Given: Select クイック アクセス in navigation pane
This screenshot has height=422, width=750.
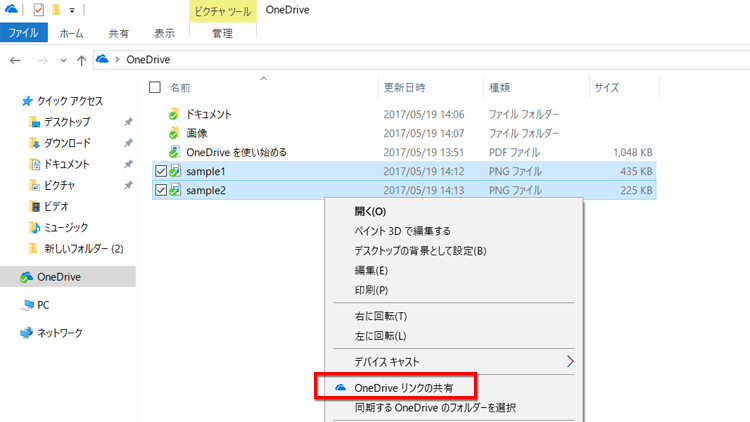Looking at the screenshot, I should [x=70, y=101].
